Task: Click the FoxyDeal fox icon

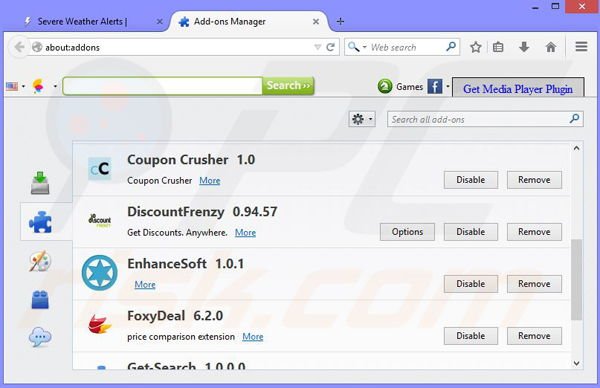Action: [x=99, y=324]
